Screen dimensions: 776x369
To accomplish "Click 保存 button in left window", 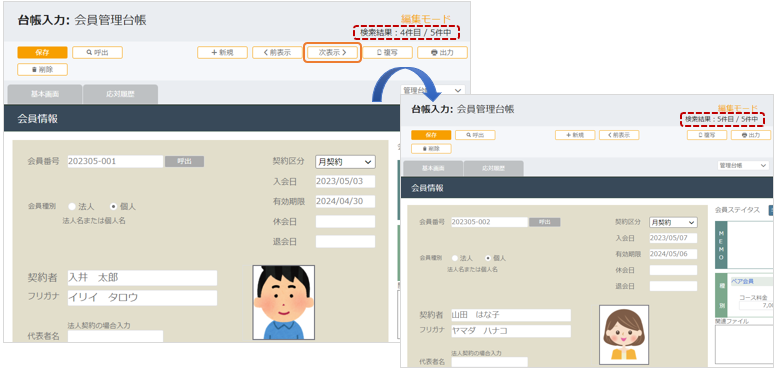I will click(x=42, y=52).
